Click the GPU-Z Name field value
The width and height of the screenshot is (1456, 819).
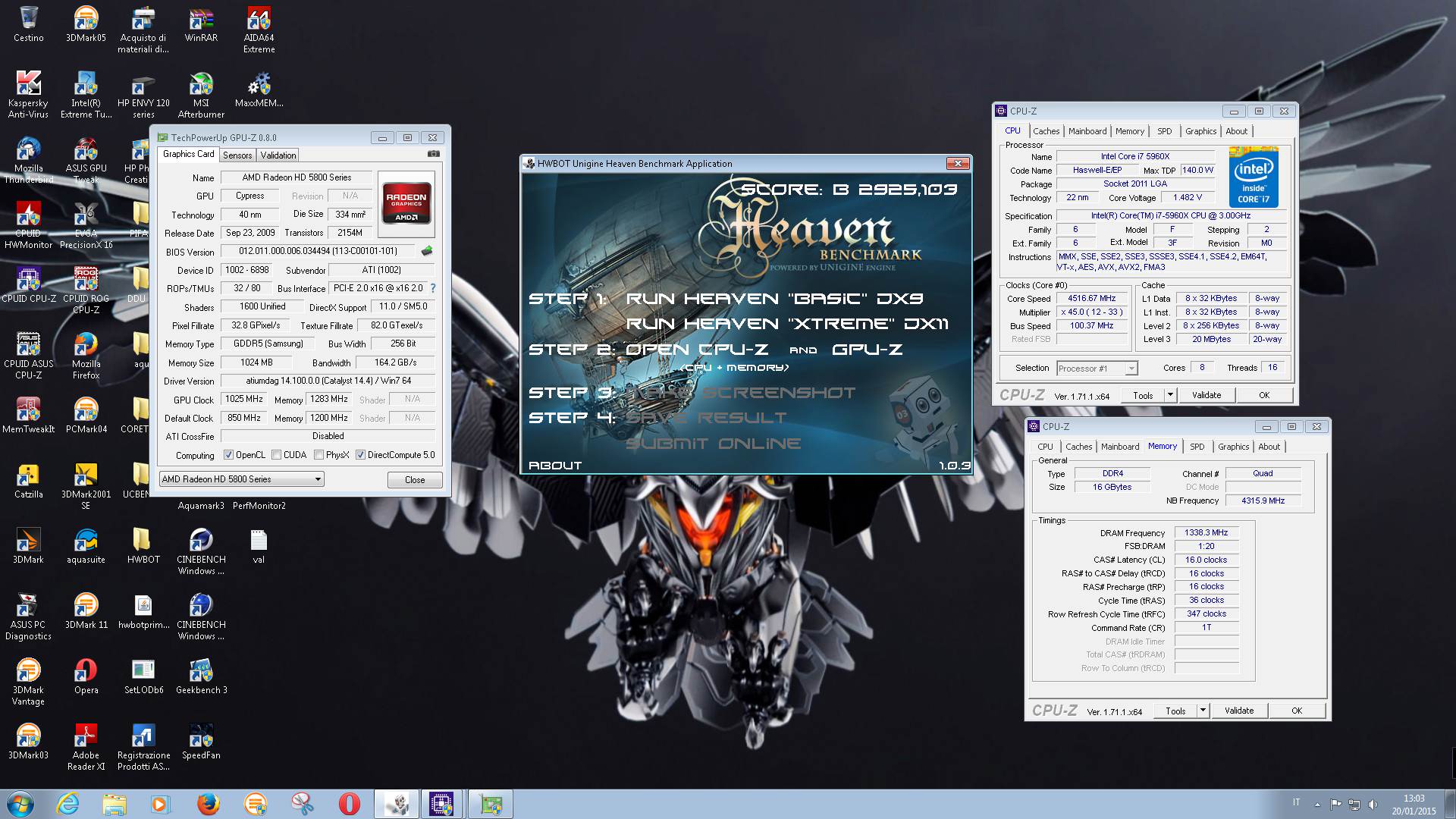297,177
